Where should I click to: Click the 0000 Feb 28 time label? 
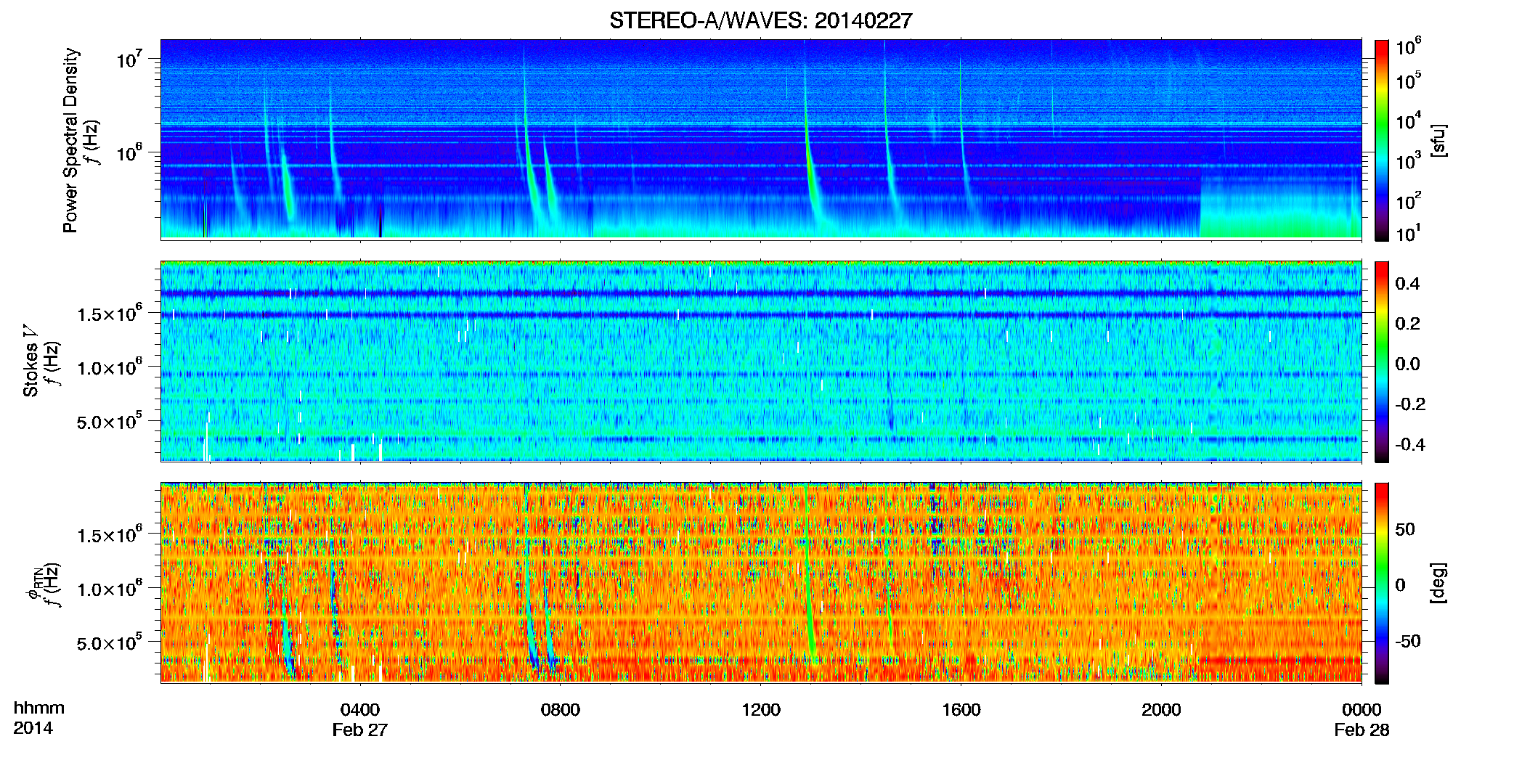point(1362,719)
